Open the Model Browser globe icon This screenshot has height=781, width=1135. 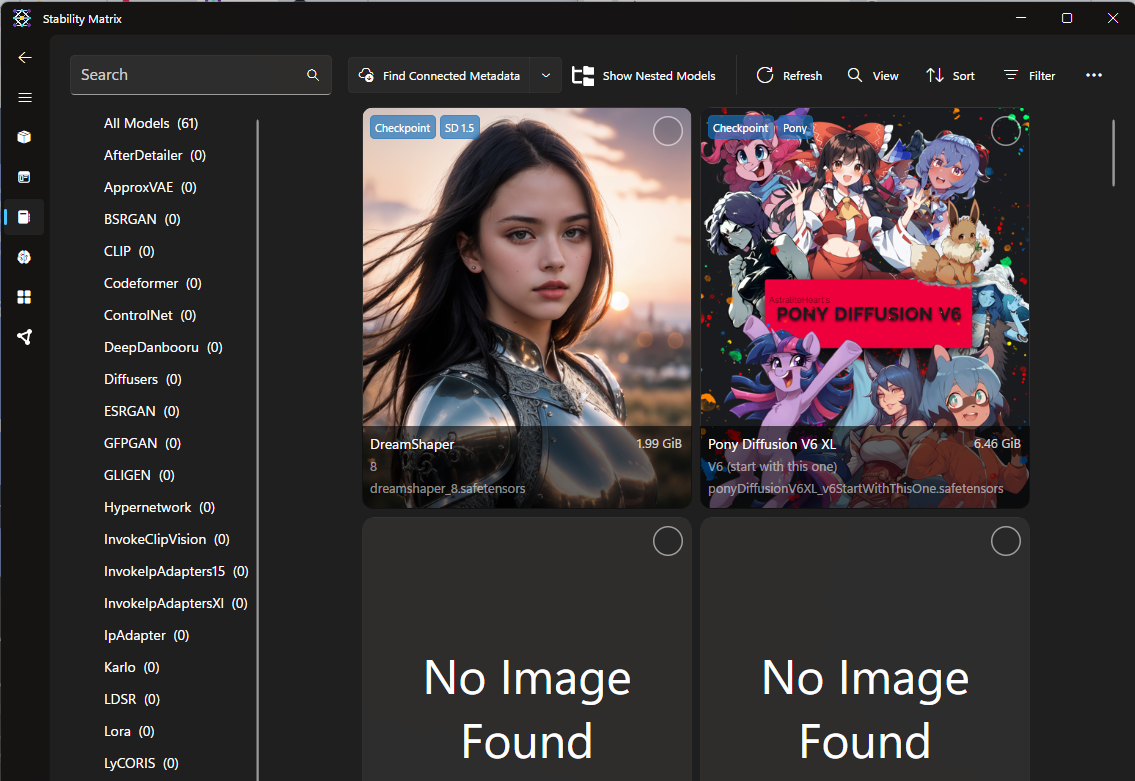[x=25, y=257]
